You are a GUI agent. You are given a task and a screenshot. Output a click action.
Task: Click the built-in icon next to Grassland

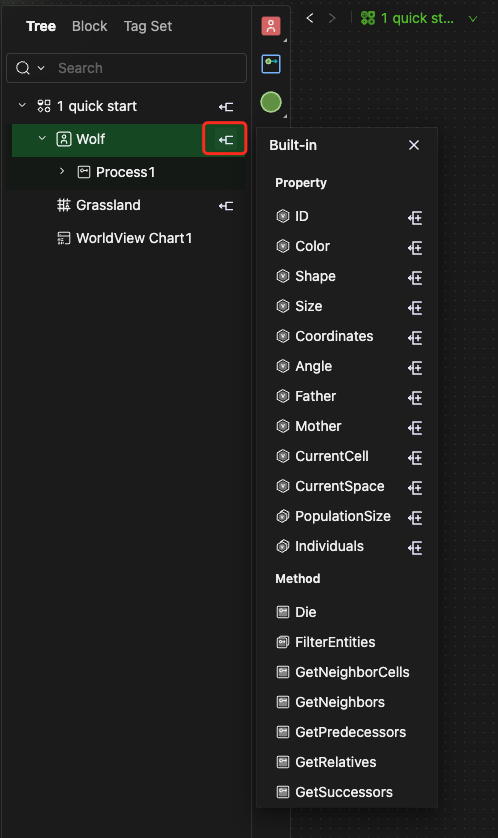coord(226,206)
